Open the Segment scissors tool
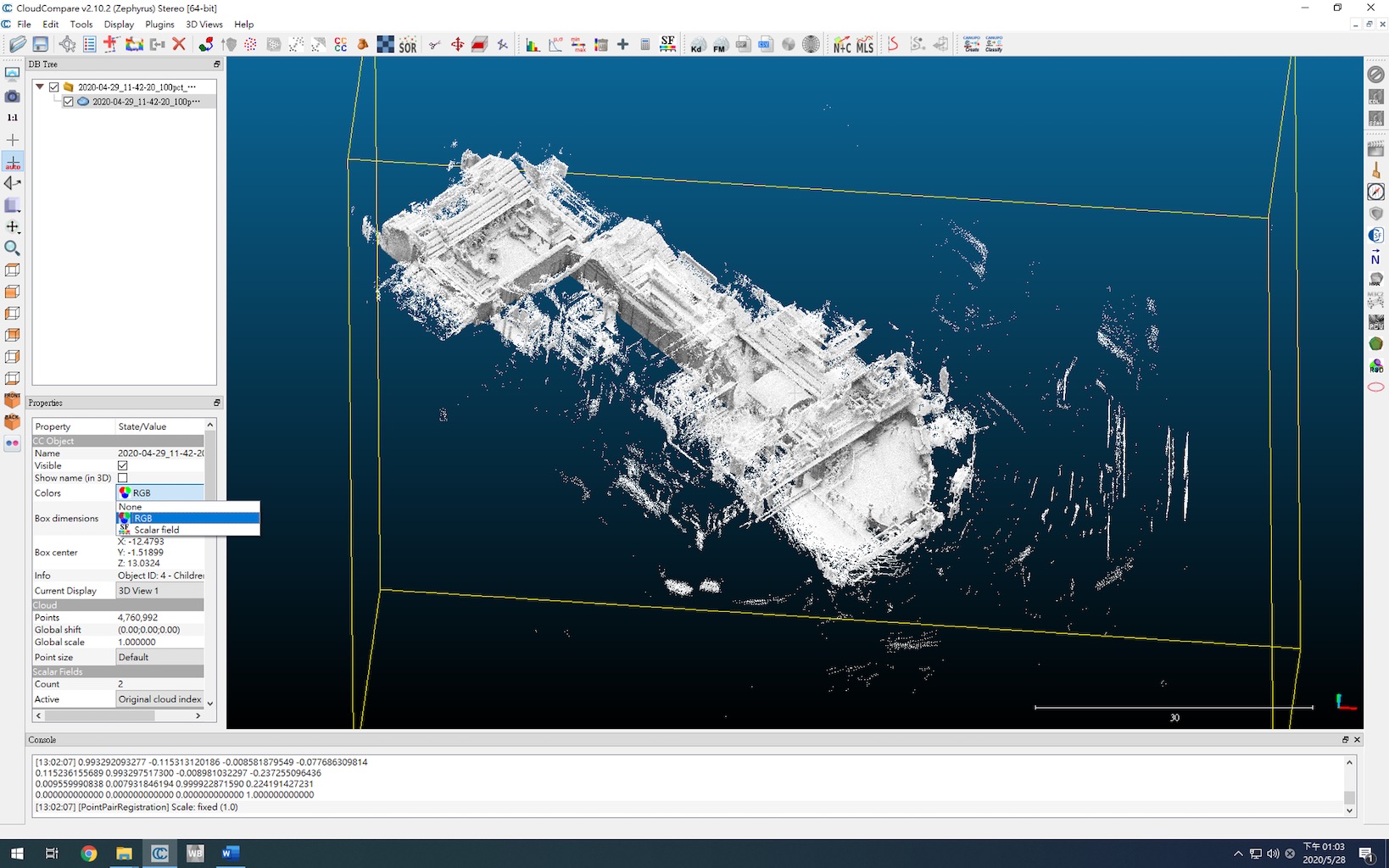This screenshot has height=868, width=1389. tap(434, 44)
